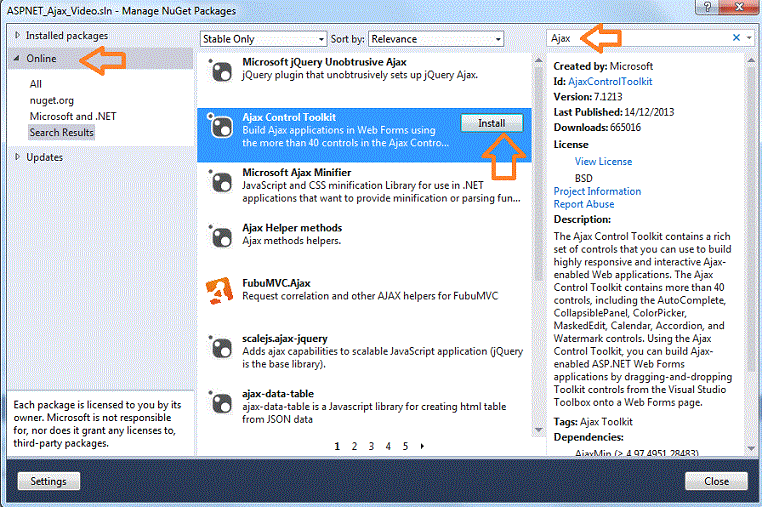Click the BSD license text
This screenshot has height=507, width=762.
coord(584,178)
